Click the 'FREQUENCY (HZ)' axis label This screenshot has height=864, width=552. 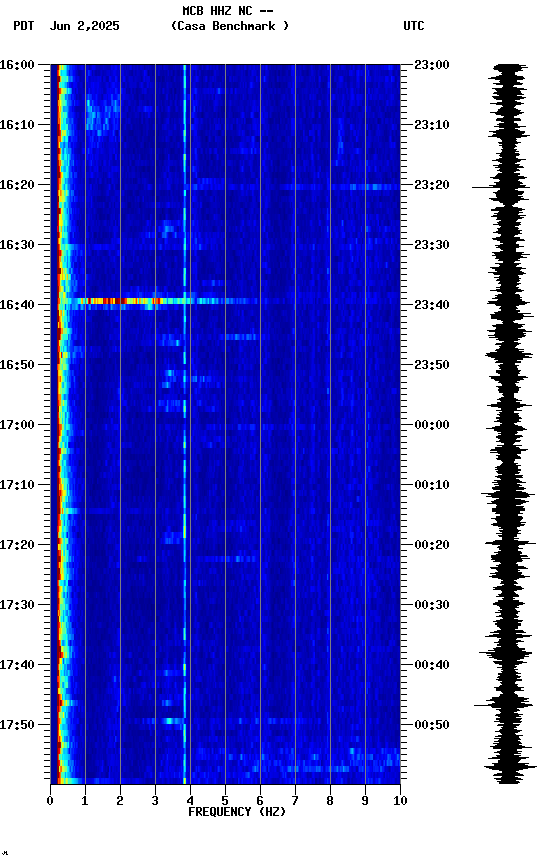tap(237, 813)
